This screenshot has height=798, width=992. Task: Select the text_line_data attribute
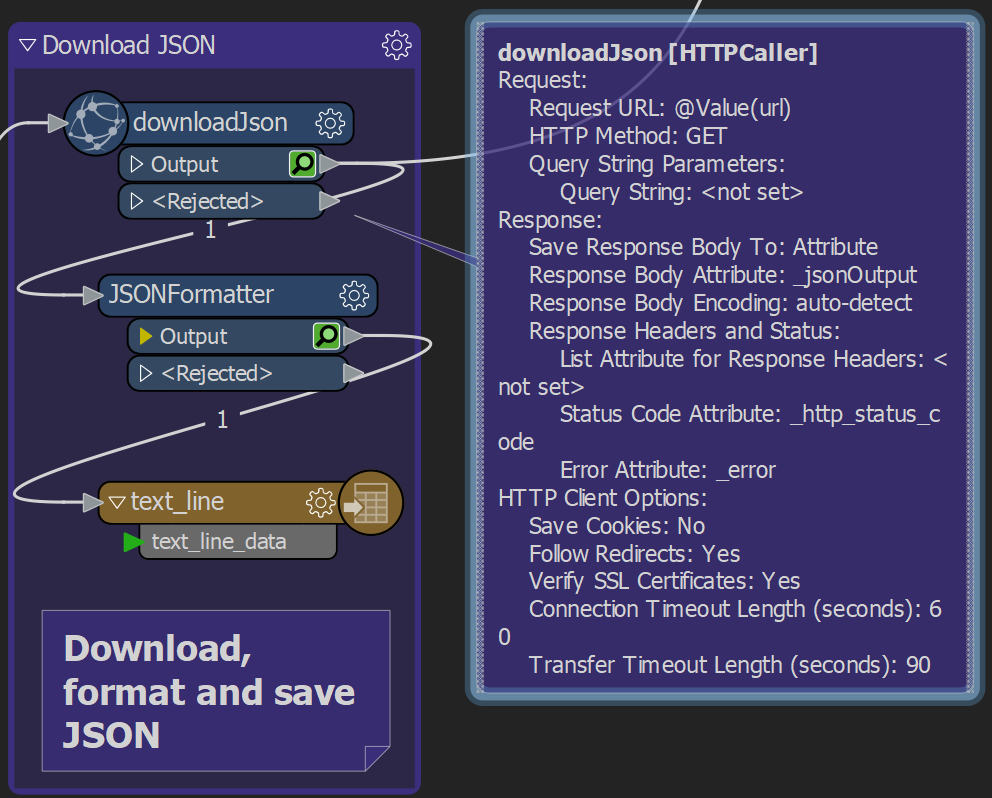click(x=219, y=542)
